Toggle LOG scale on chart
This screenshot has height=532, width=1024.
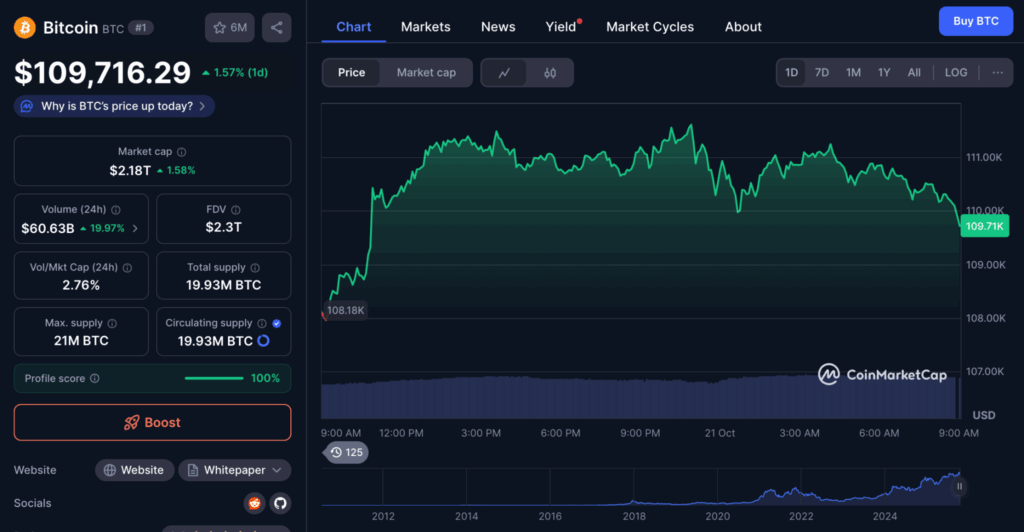click(956, 73)
